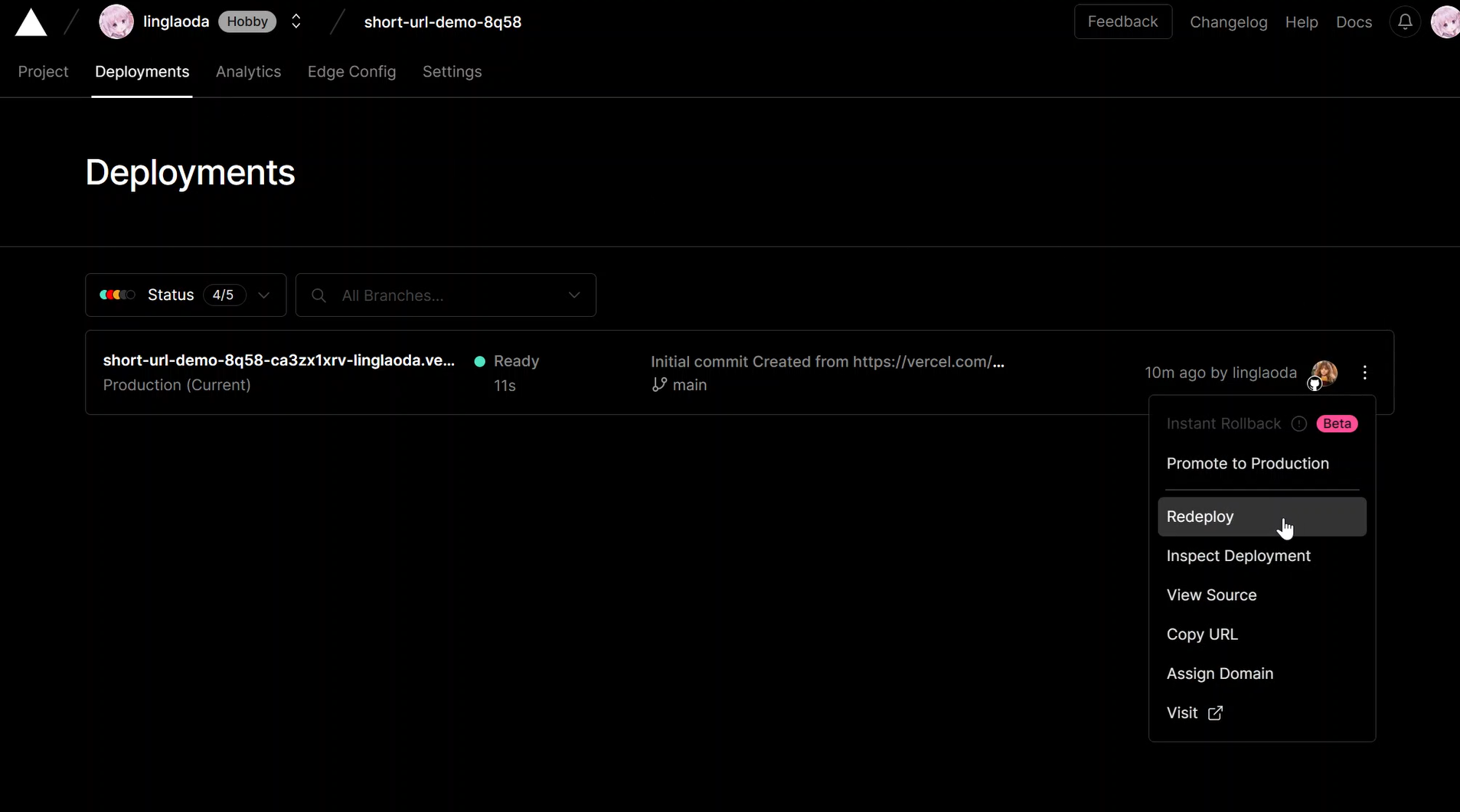Click the status color dots icon
The width and height of the screenshot is (1460, 812).
pyautogui.click(x=117, y=295)
